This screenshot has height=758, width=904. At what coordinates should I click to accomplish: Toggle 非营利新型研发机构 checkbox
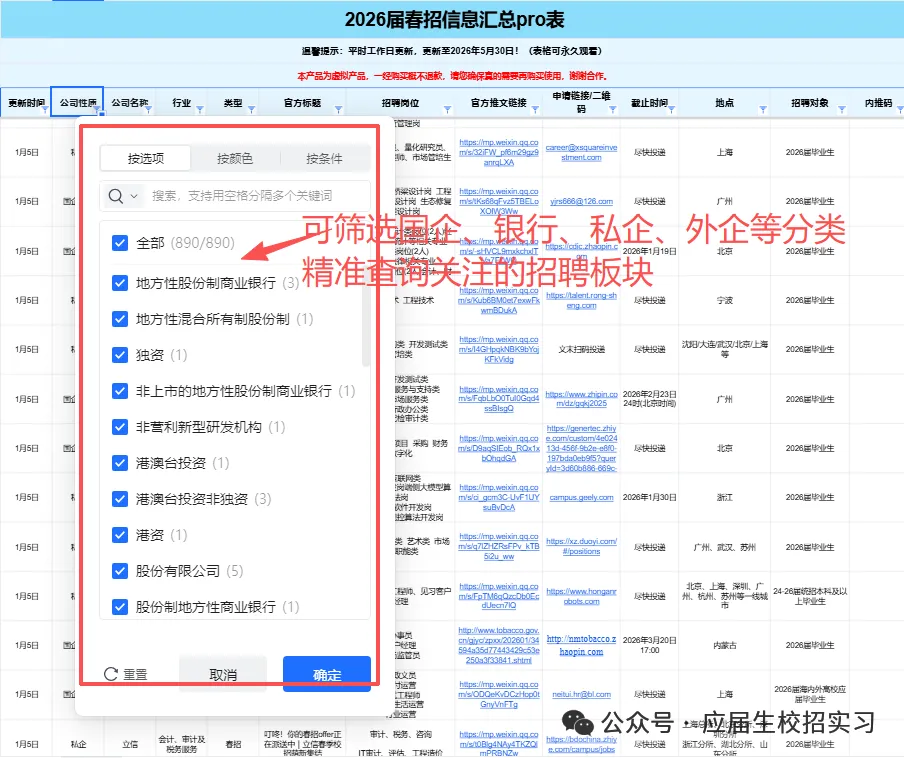120,427
